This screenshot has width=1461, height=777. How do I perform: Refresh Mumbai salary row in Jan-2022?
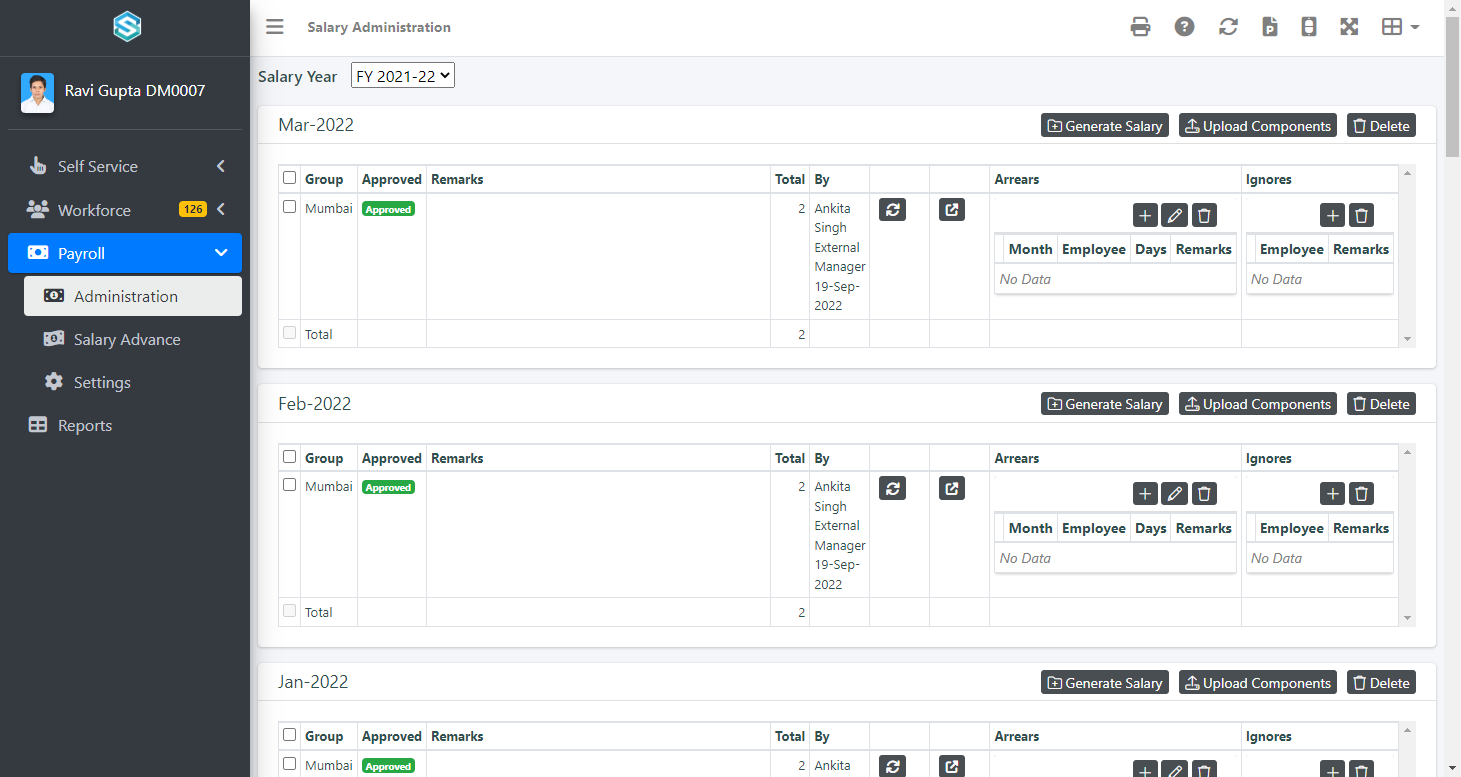[893, 767]
